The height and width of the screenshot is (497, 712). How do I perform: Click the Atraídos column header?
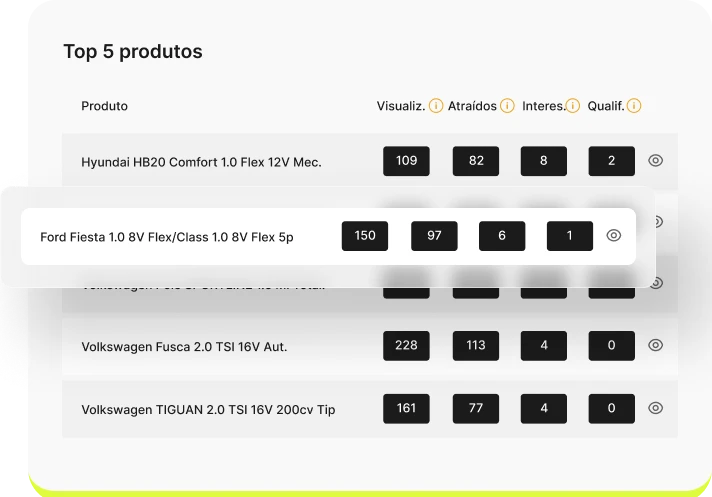(x=472, y=106)
